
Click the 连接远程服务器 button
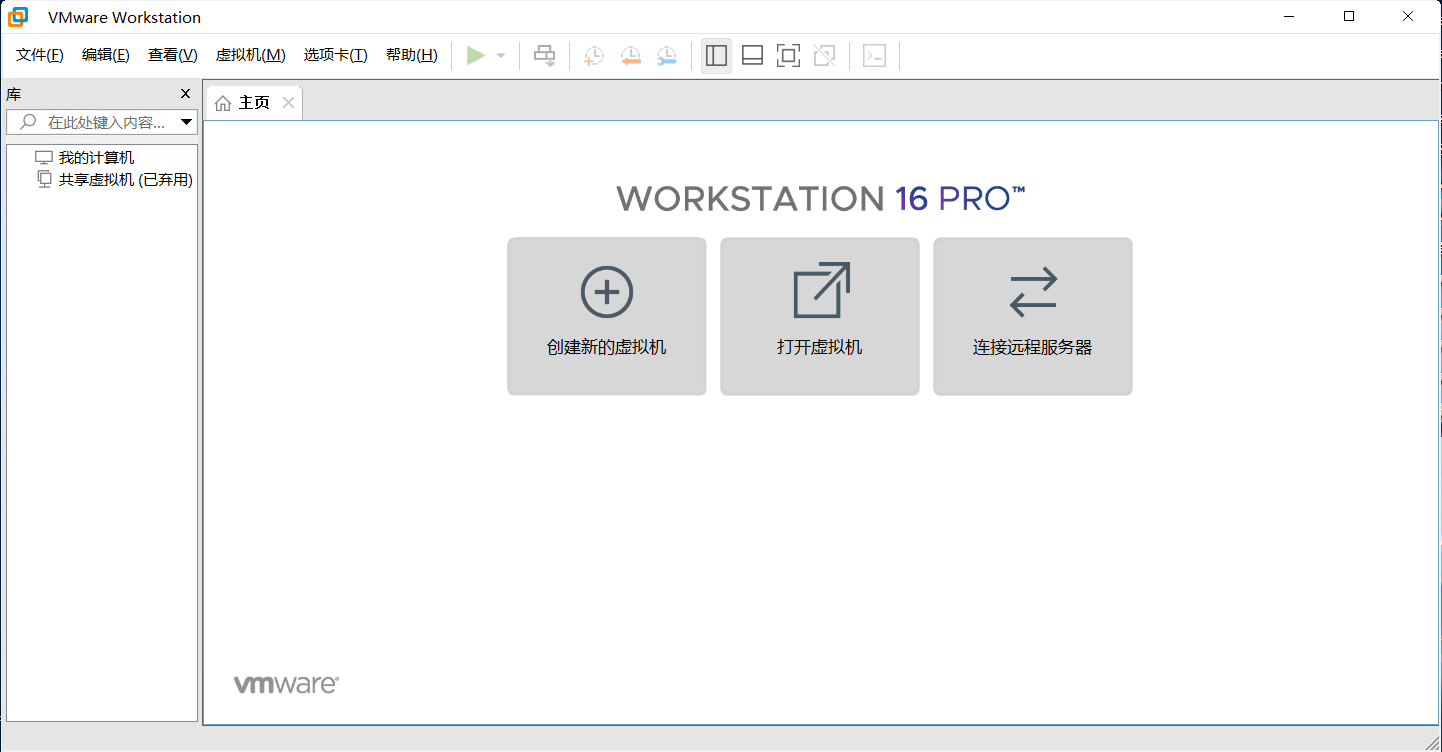click(x=1033, y=316)
